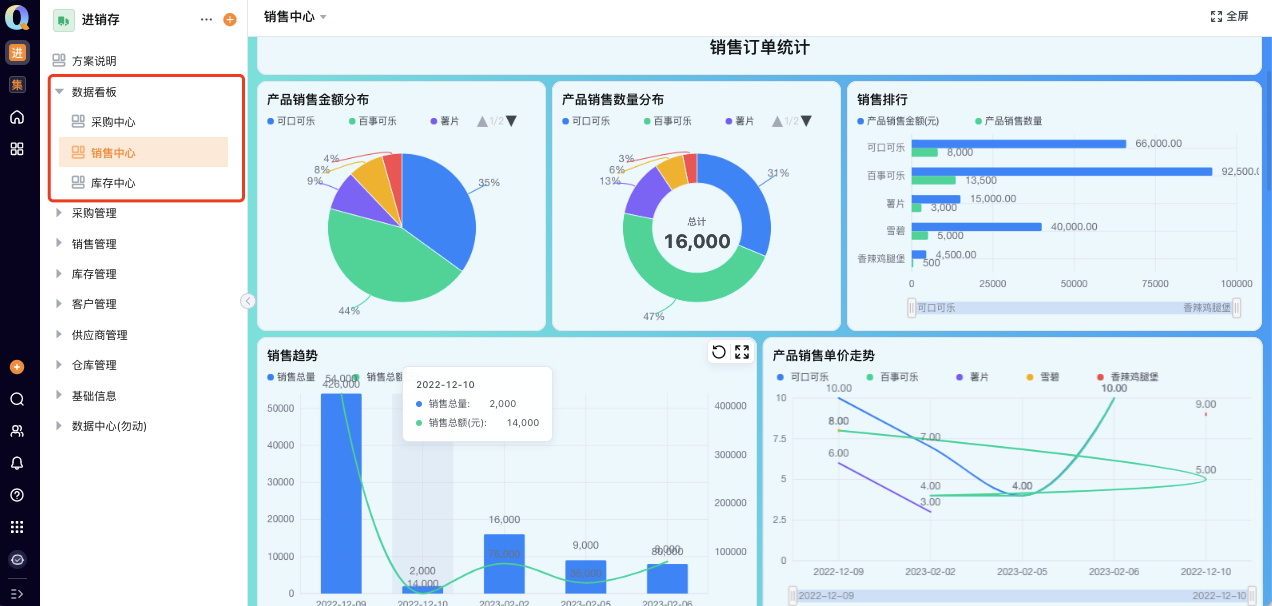1272x606 pixels.
Task: Click the Q logo icon at top-left
Action: tap(17, 18)
